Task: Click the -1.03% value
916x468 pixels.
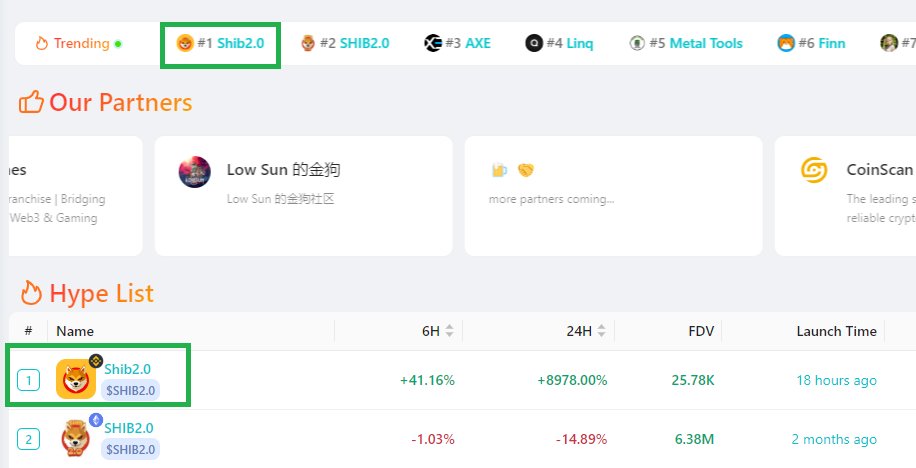Action: click(433, 439)
